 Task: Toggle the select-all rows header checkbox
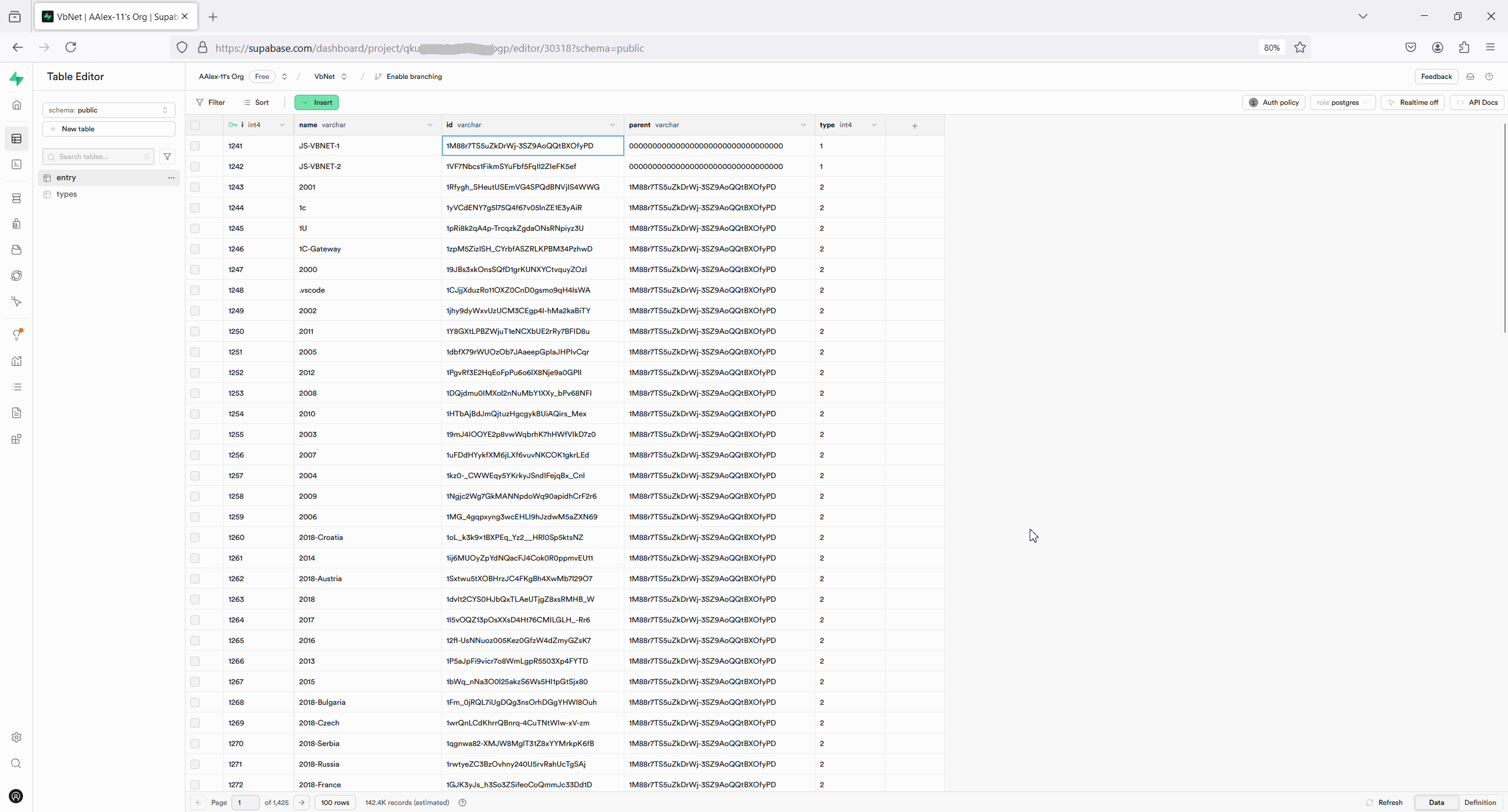(195, 125)
